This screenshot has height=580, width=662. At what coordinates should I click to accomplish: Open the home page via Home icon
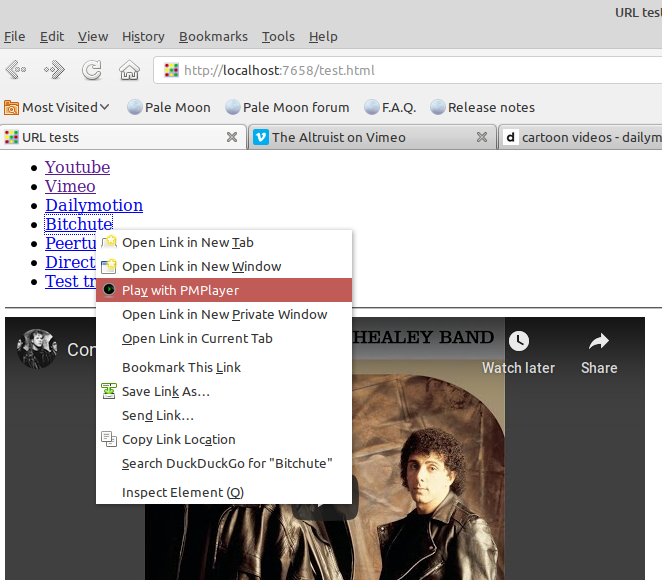click(x=129, y=70)
